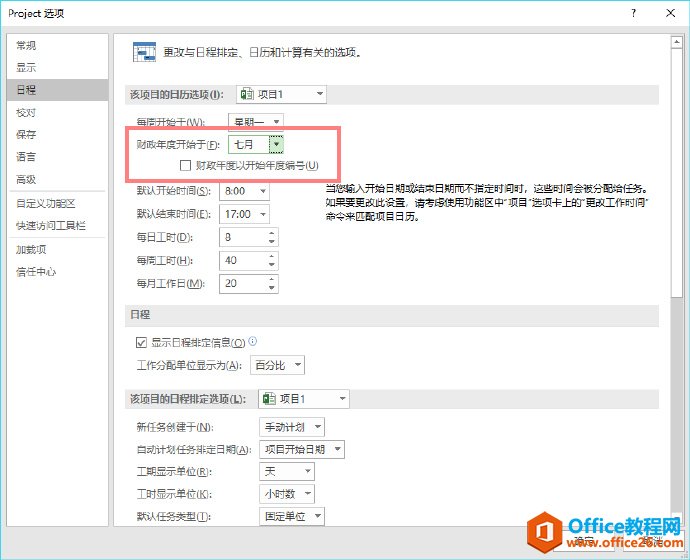Open 默认结束时间 17:00 dropdown
This screenshot has height=560, width=690.
click(x=244, y=214)
